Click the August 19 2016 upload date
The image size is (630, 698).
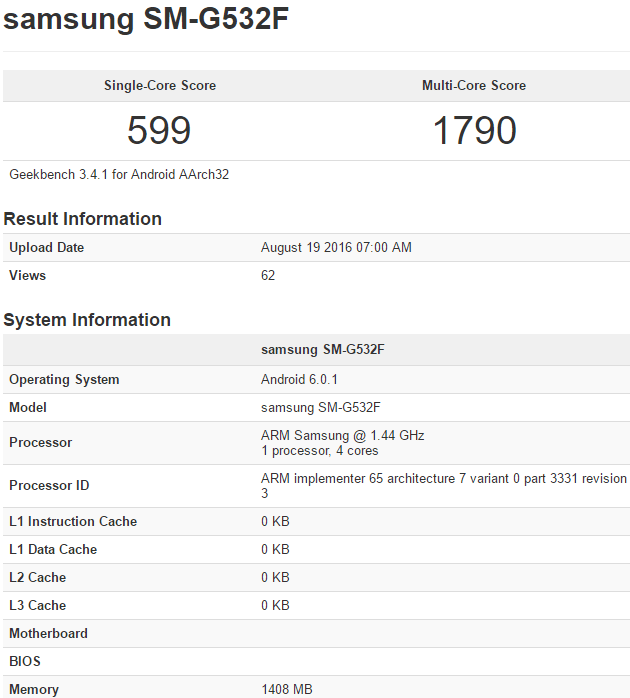point(336,248)
